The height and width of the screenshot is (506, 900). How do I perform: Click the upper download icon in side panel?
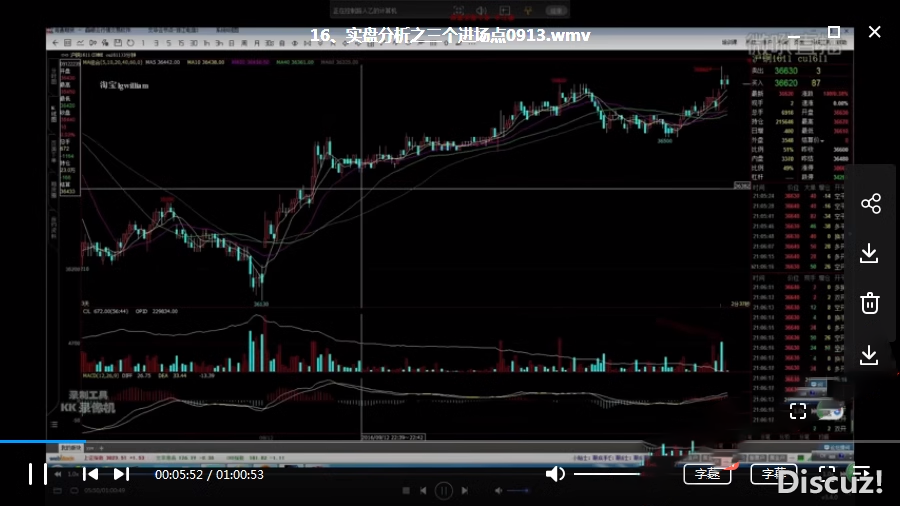[870, 253]
